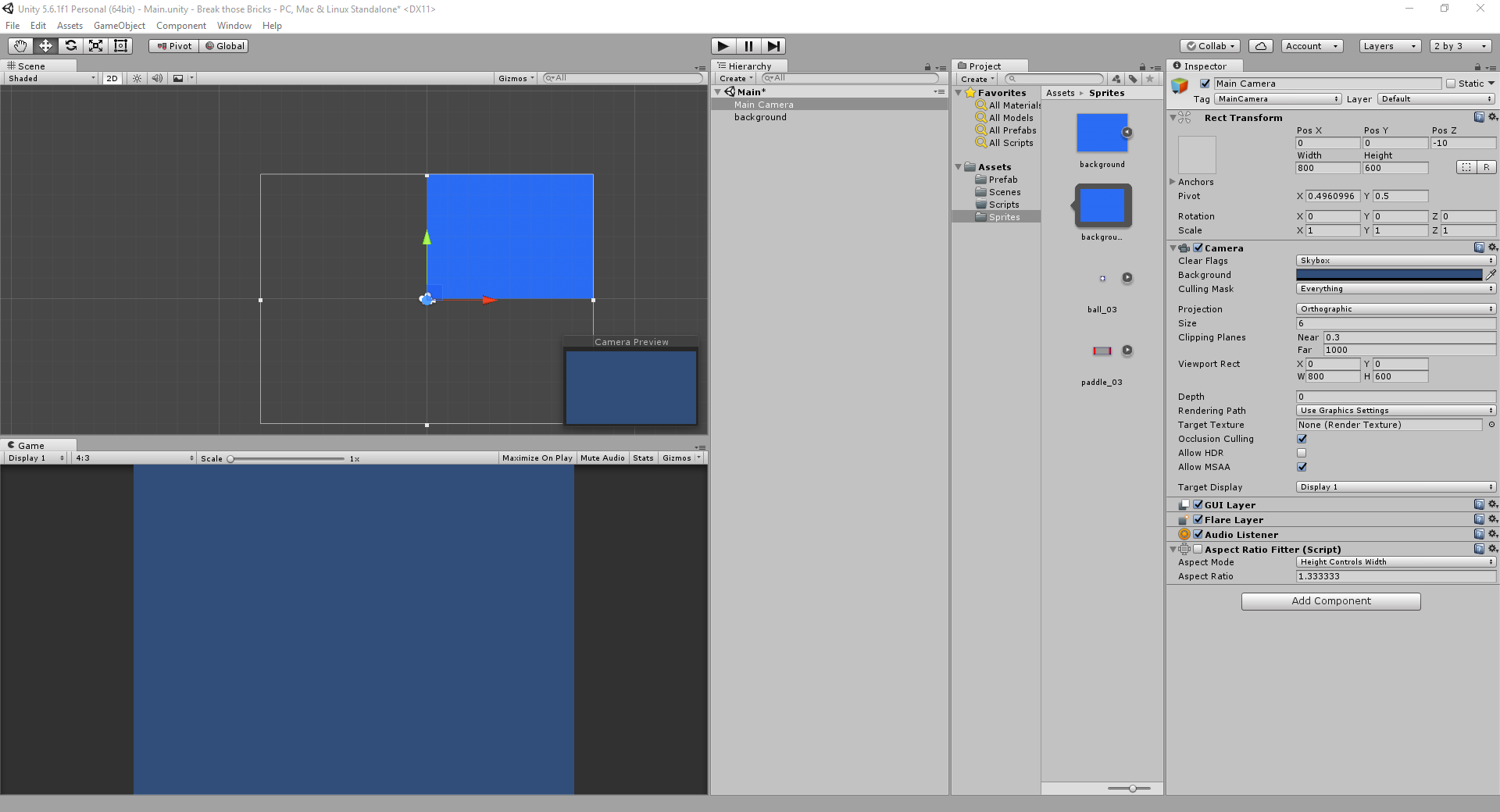
Task: Toggle Occlusion Culling checkbox
Action: pyautogui.click(x=1302, y=439)
